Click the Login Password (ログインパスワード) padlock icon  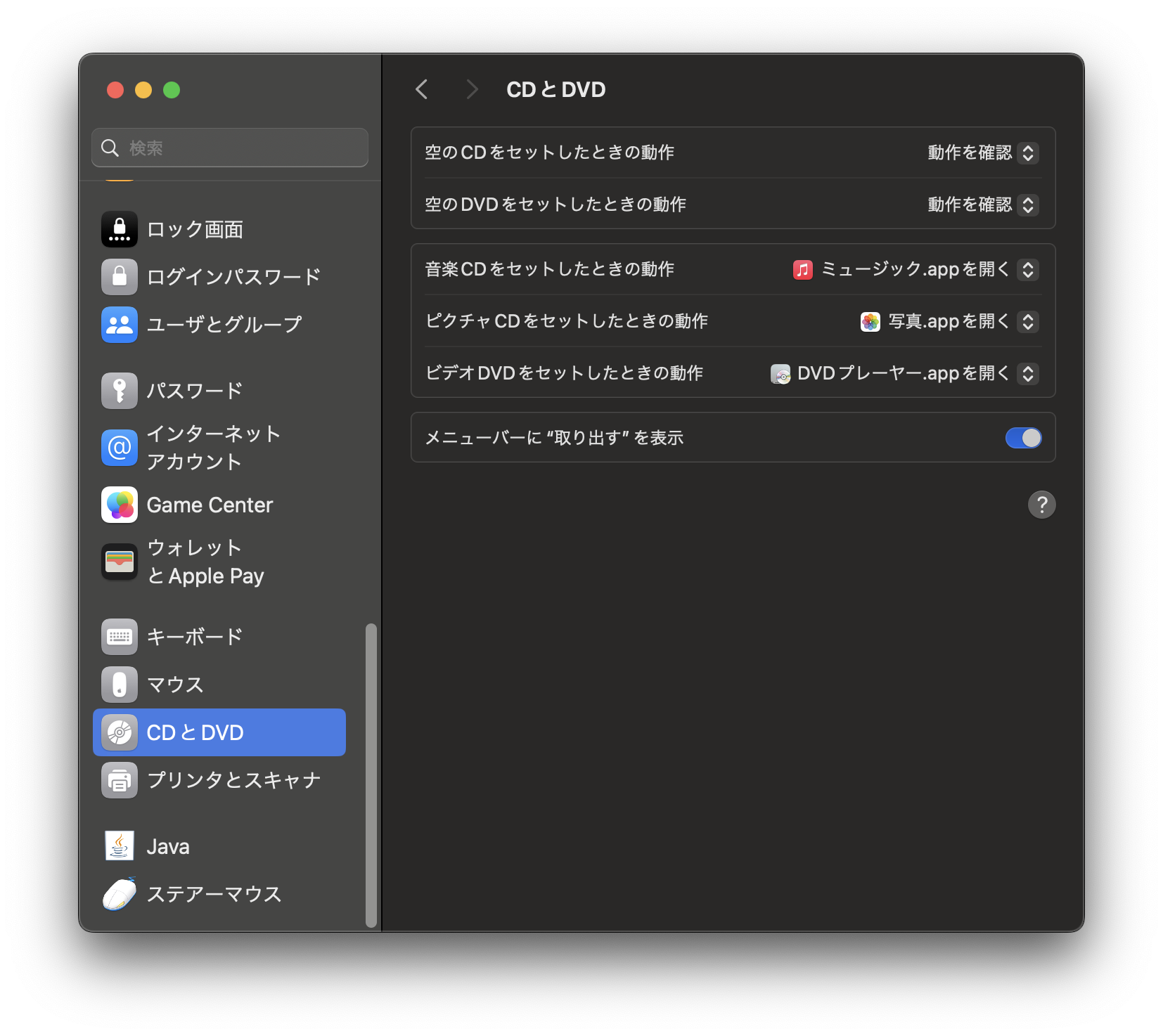pos(120,277)
